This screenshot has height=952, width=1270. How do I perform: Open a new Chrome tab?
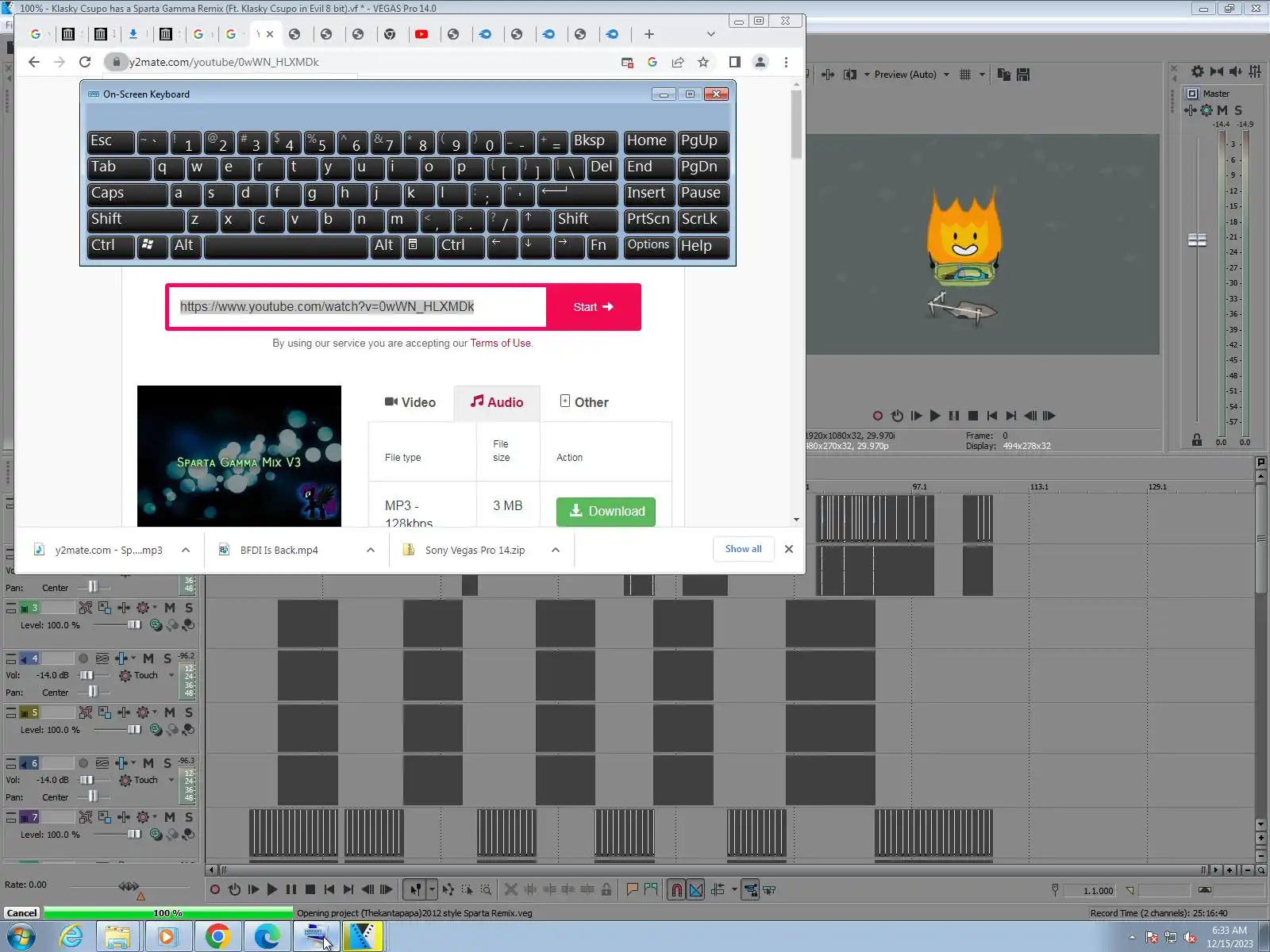(649, 34)
